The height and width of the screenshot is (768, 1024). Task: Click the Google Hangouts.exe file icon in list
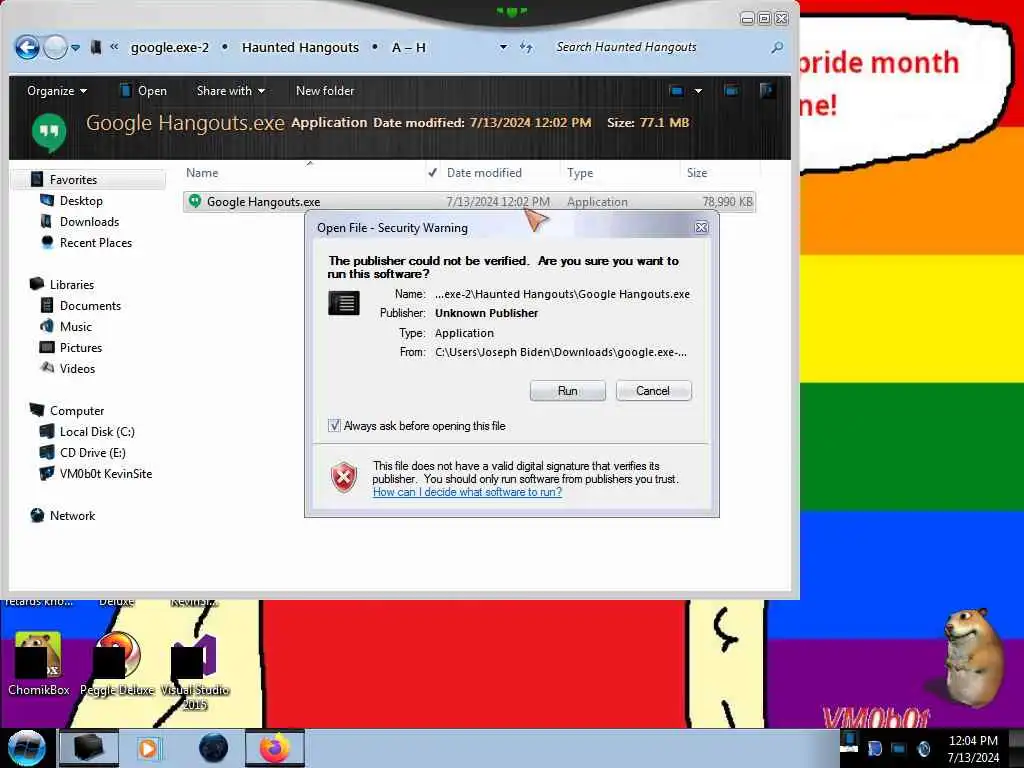(195, 201)
